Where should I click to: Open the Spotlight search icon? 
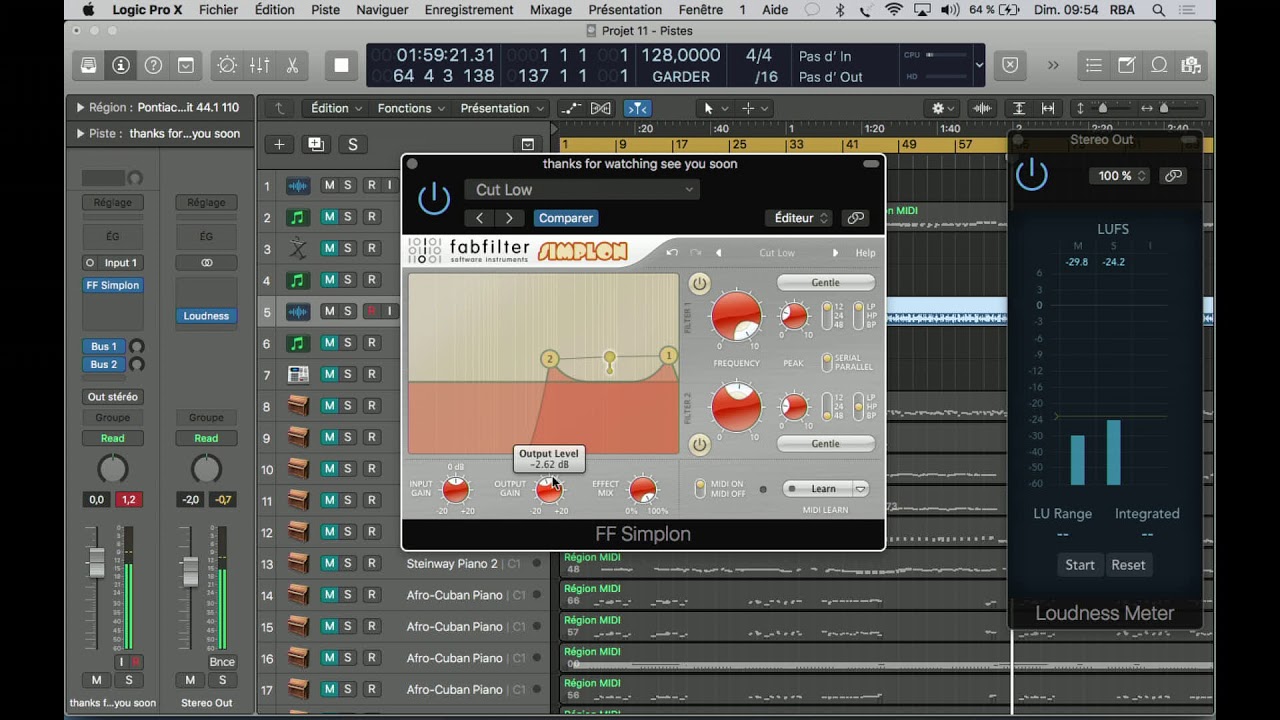pos(1159,10)
